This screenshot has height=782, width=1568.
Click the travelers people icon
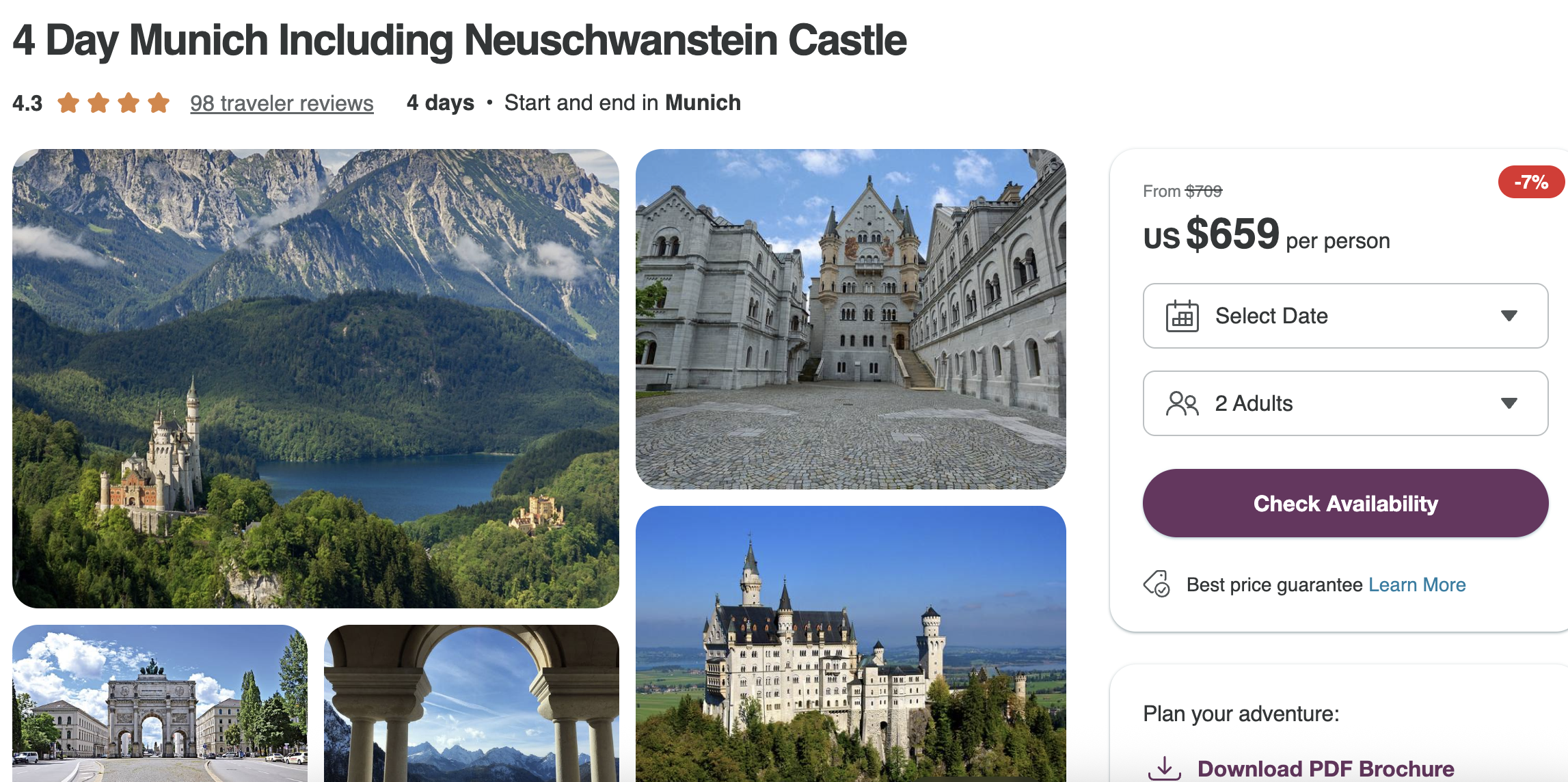tap(1182, 404)
